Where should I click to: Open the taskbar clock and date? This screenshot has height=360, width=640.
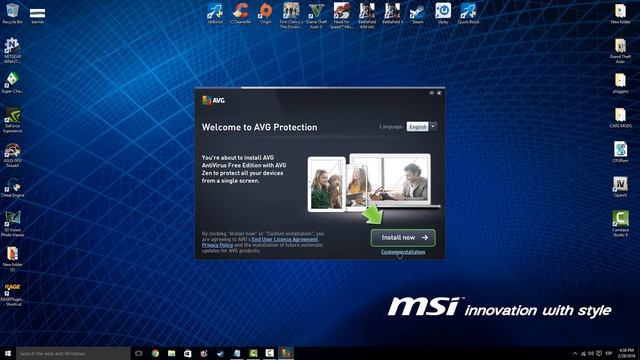pyautogui.click(x=627, y=353)
